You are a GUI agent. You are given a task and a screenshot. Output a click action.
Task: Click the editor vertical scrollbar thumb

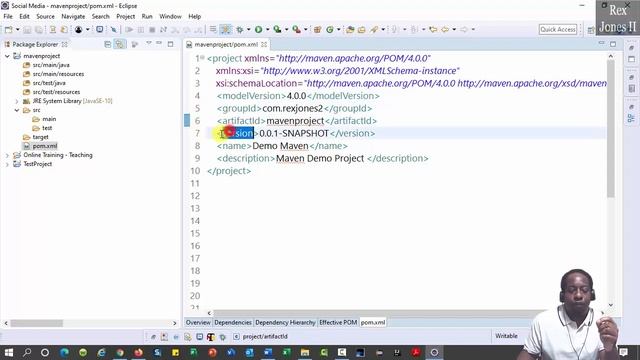(x=611, y=129)
